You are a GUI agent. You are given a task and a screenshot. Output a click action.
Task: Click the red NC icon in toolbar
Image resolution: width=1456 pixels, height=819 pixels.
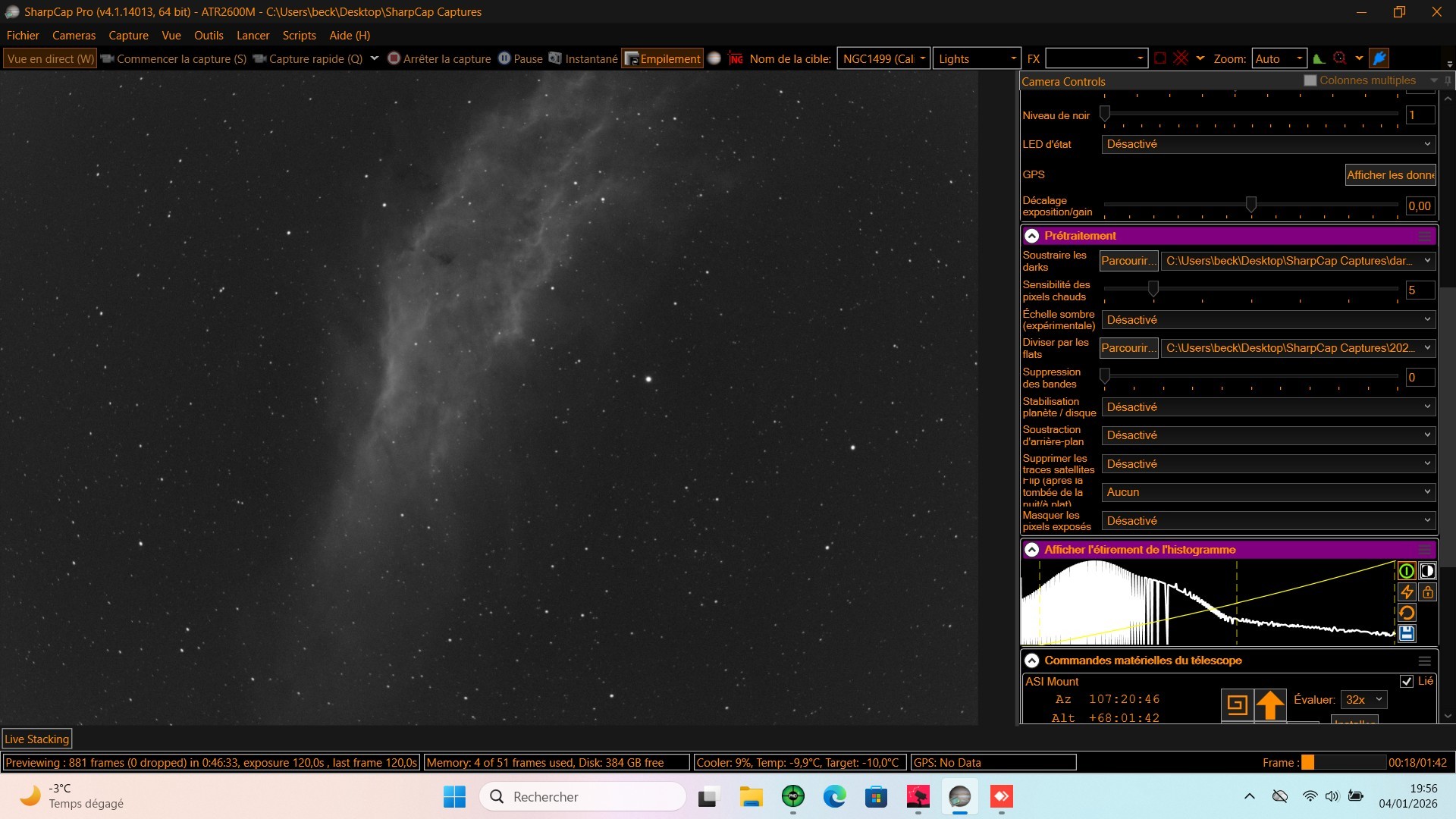pos(736,58)
